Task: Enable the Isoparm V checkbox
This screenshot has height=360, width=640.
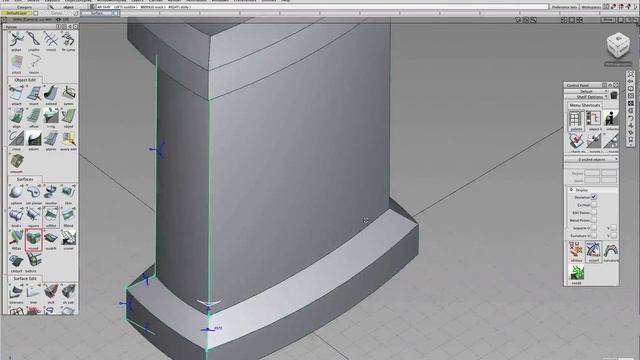Action: click(613, 228)
